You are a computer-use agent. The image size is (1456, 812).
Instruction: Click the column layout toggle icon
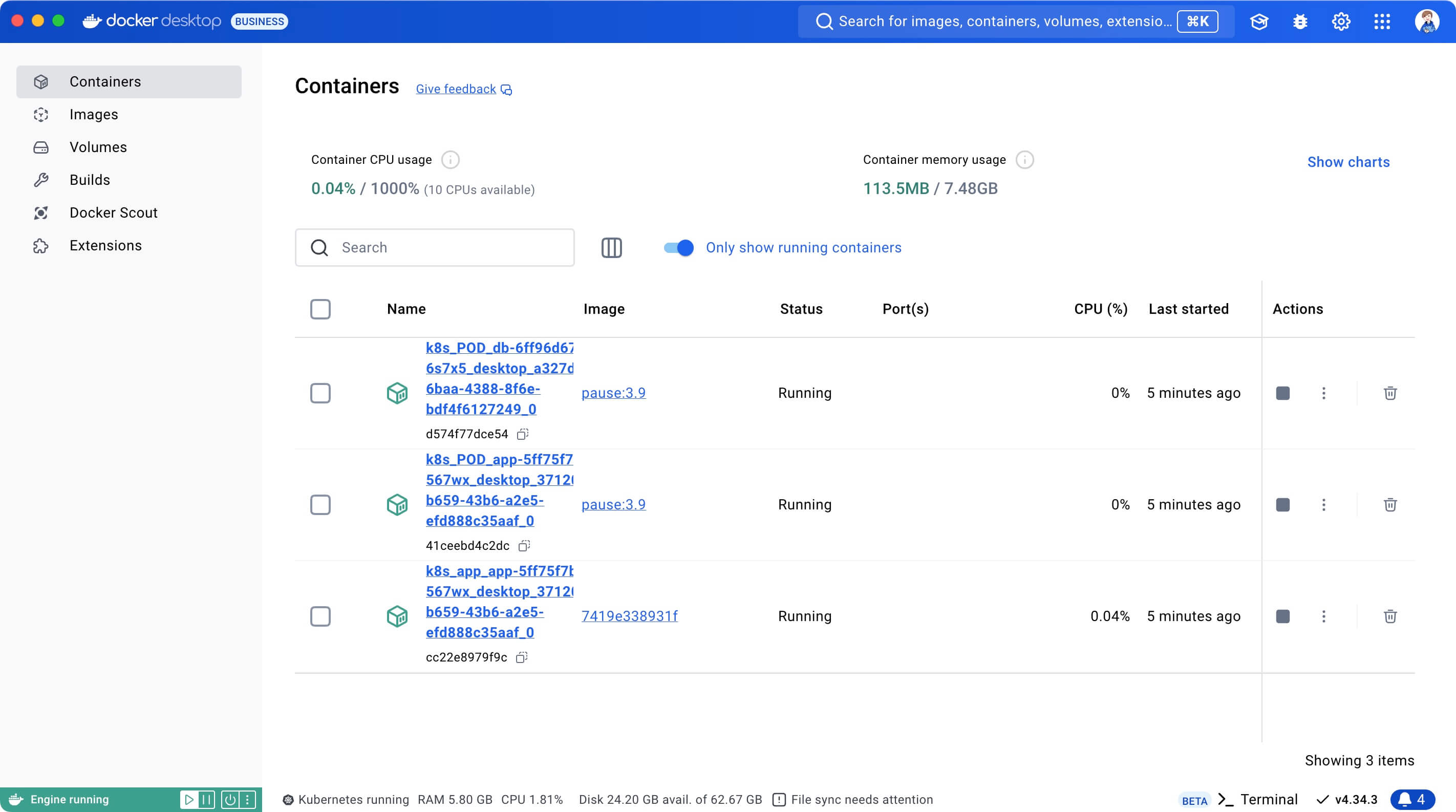pos(611,247)
